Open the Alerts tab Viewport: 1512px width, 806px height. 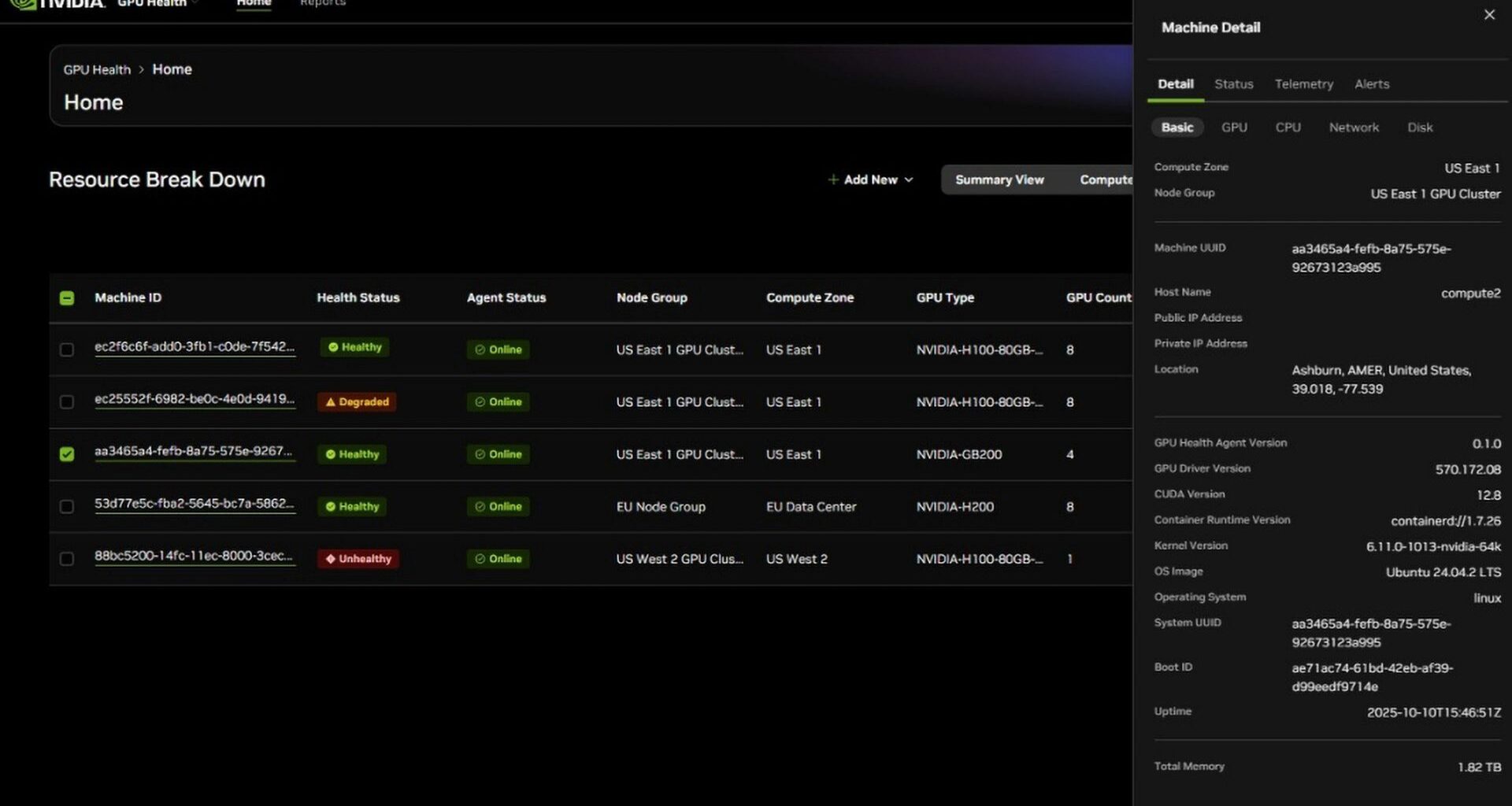pos(1371,84)
